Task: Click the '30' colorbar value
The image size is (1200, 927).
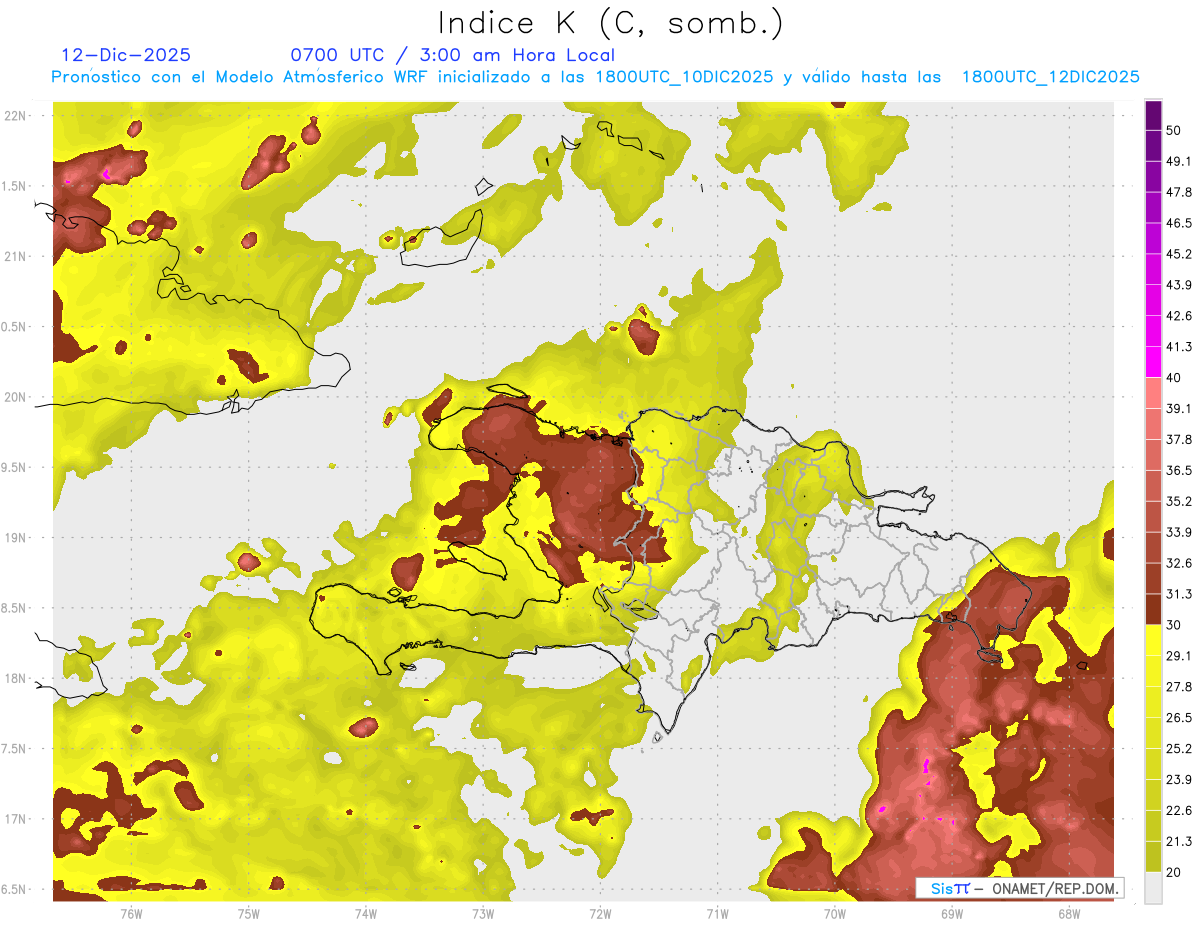Action: pos(1174,625)
